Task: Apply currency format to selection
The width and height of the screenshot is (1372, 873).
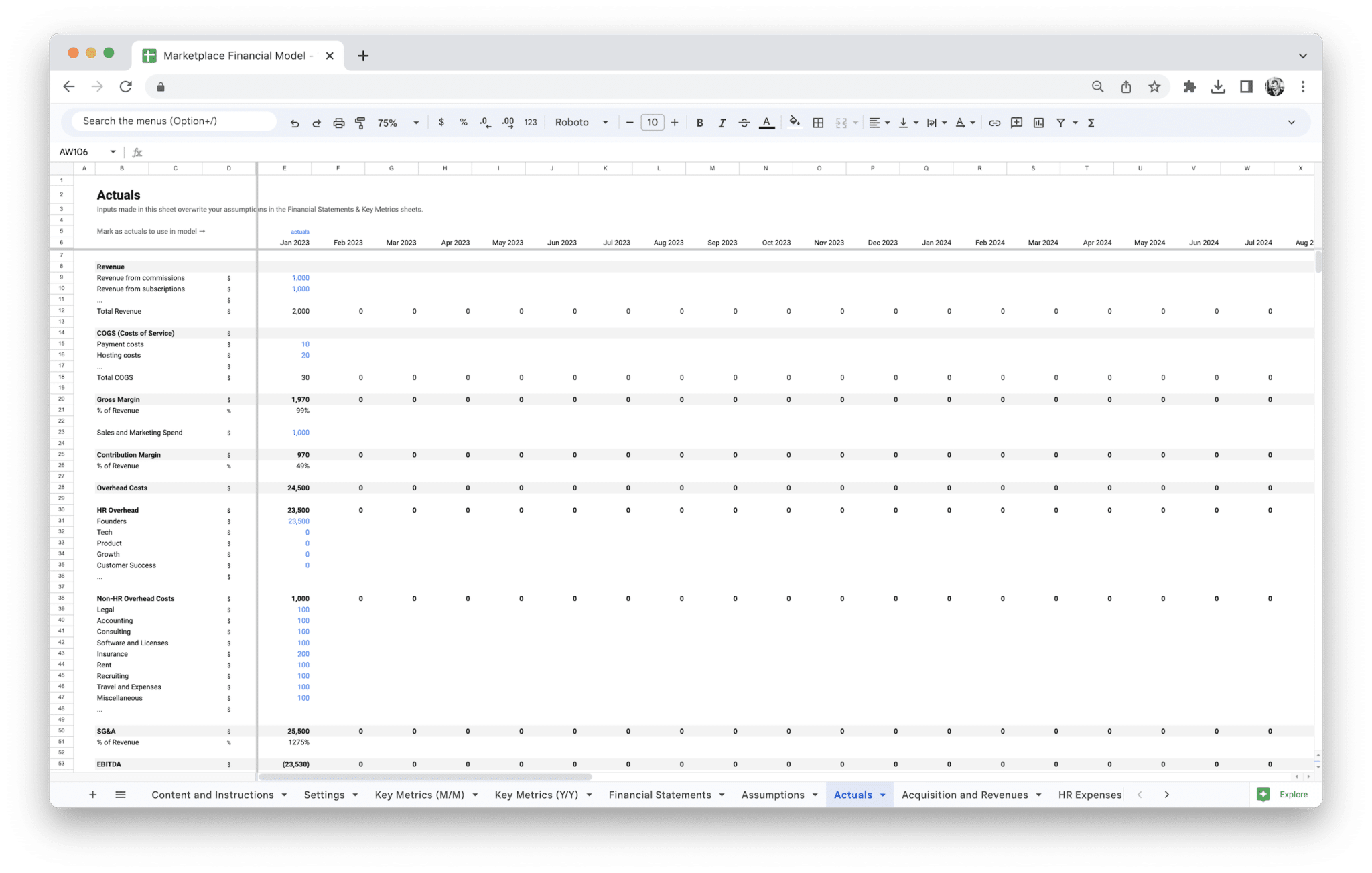Action: pos(441,122)
